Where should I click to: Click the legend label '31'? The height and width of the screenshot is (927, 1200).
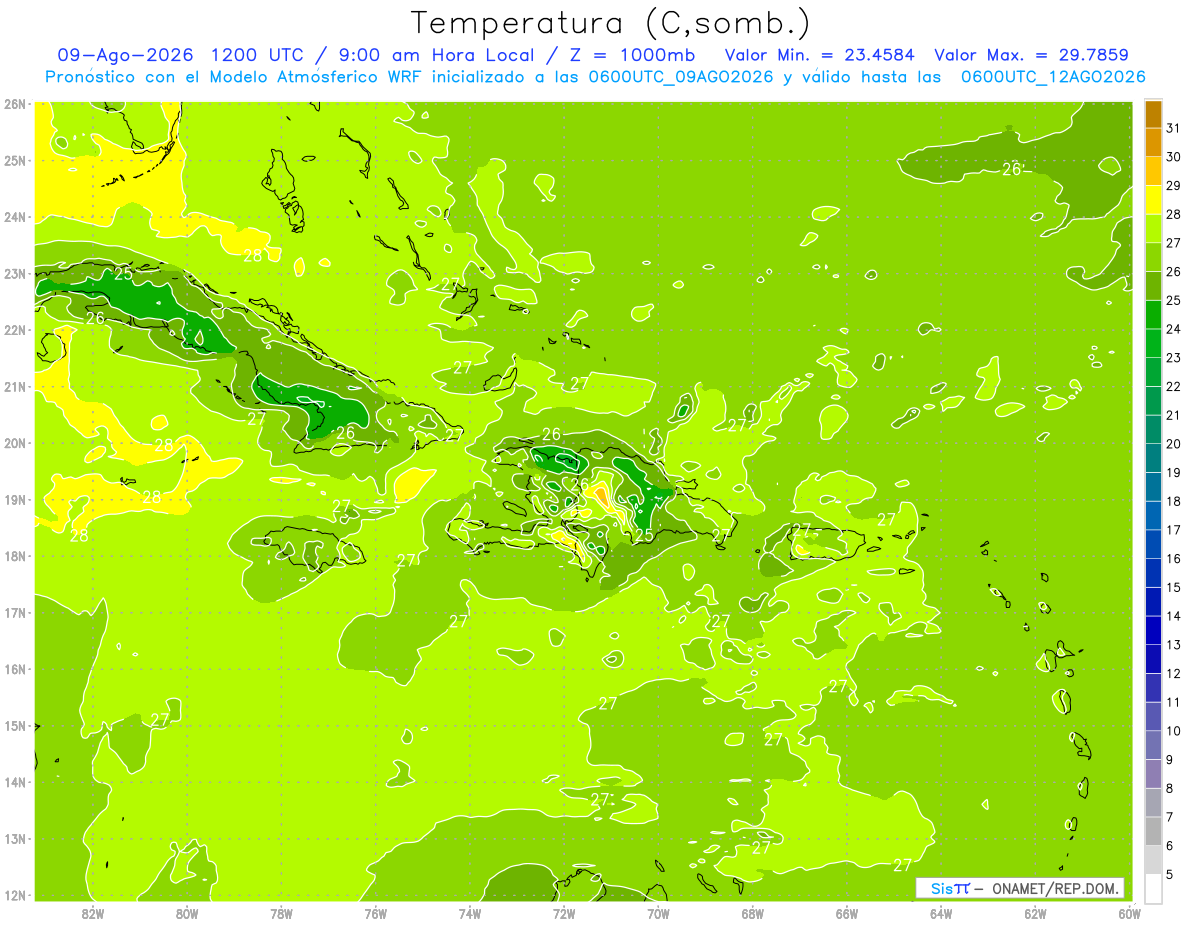point(1173,128)
